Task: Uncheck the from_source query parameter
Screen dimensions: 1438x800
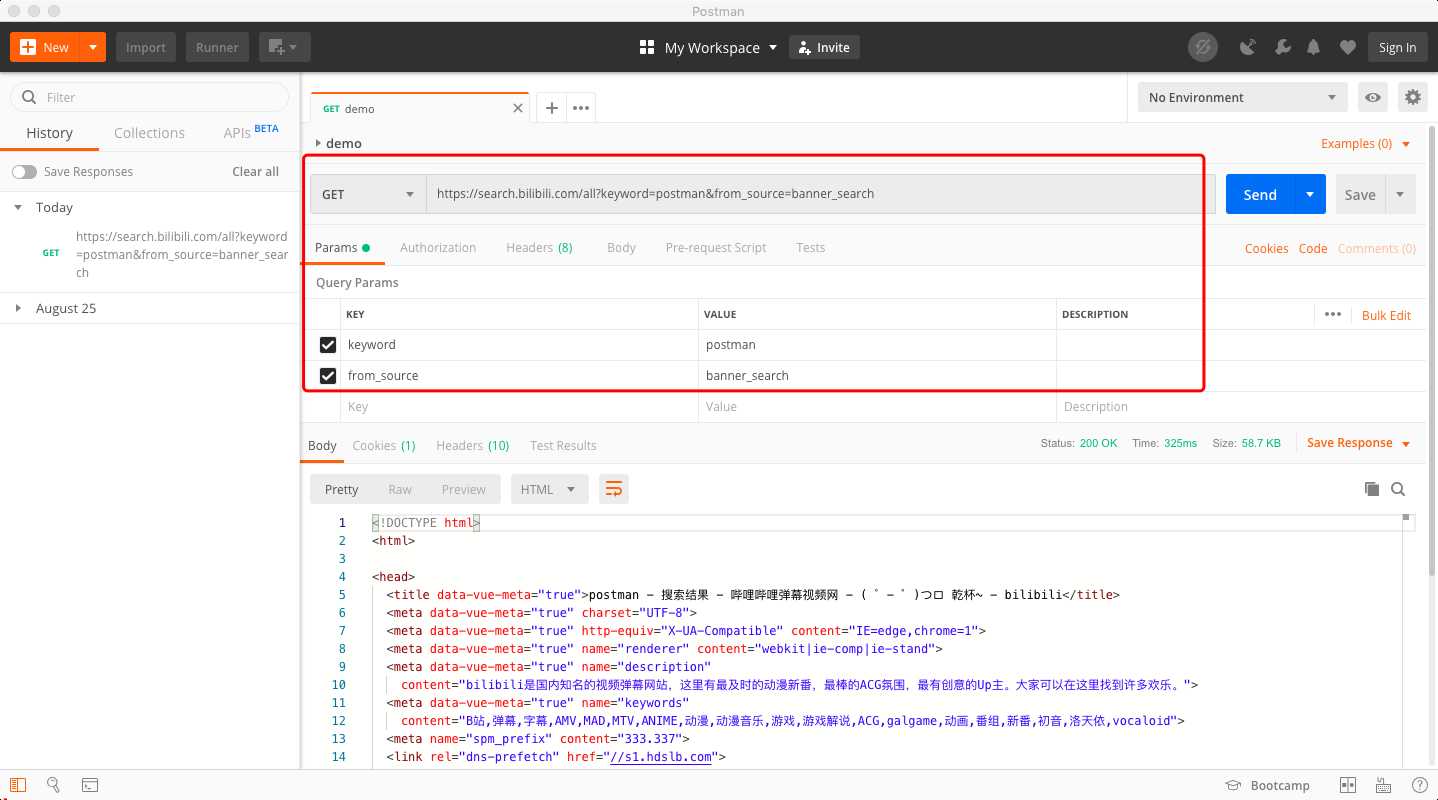Action: 327,376
